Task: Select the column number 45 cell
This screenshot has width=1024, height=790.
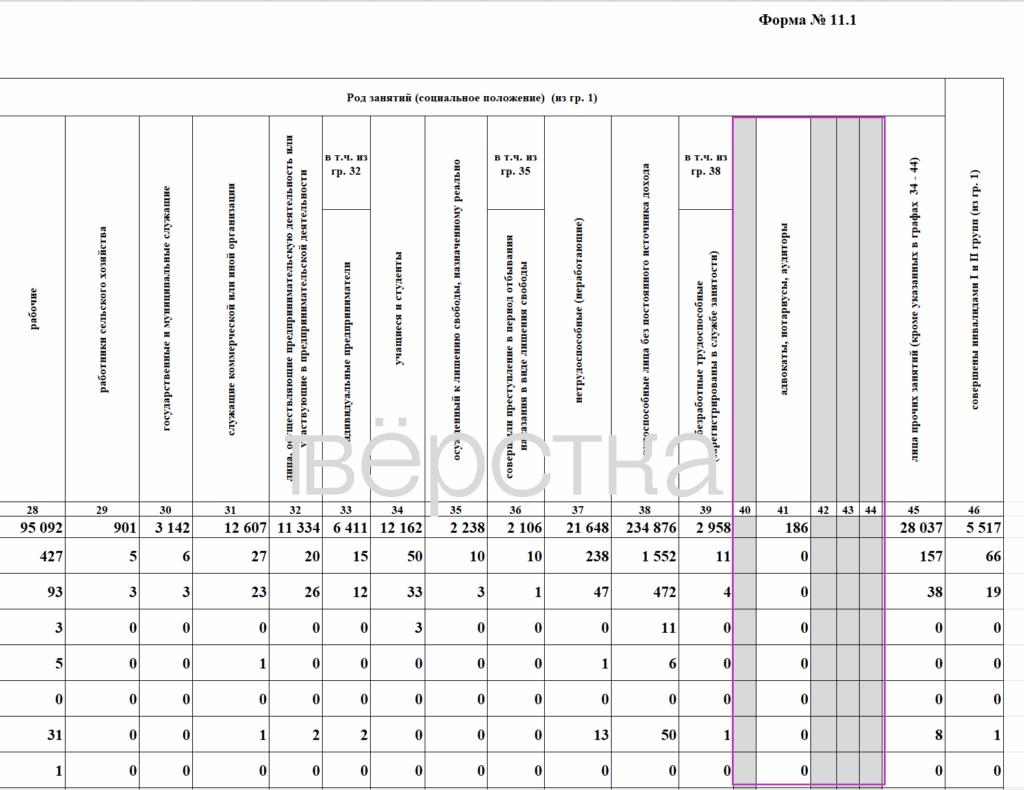Action: tap(914, 510)
